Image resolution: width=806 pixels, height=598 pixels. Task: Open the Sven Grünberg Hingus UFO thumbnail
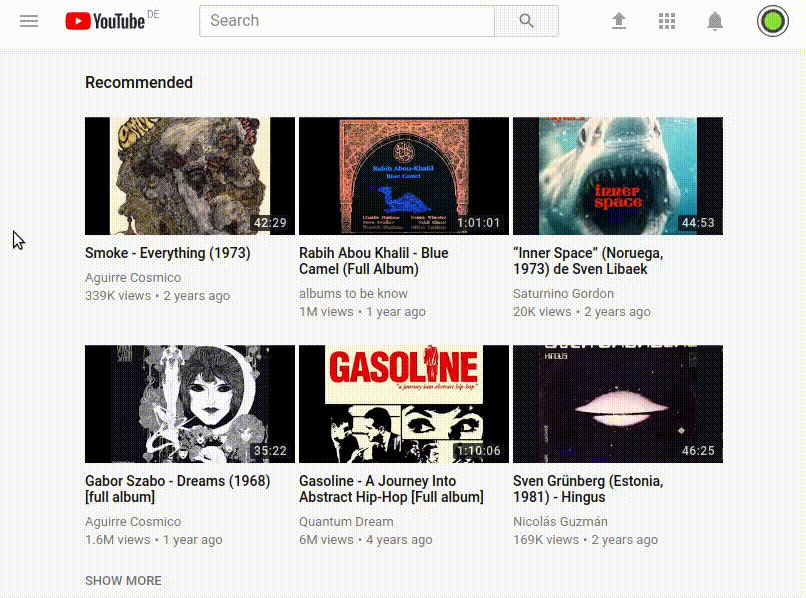[x=618, y=404]
